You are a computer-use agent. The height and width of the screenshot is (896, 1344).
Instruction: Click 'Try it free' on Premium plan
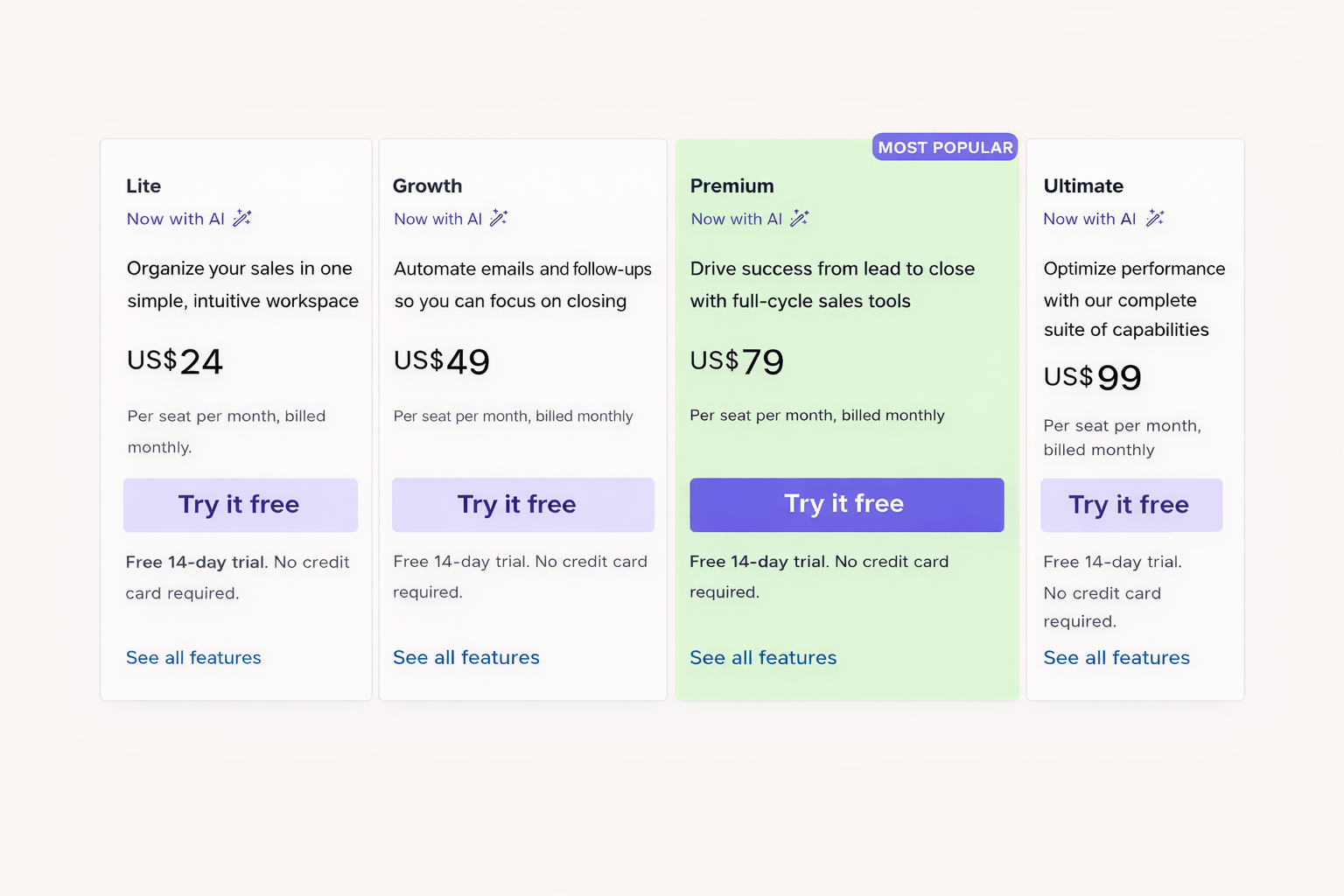[846, 505]
